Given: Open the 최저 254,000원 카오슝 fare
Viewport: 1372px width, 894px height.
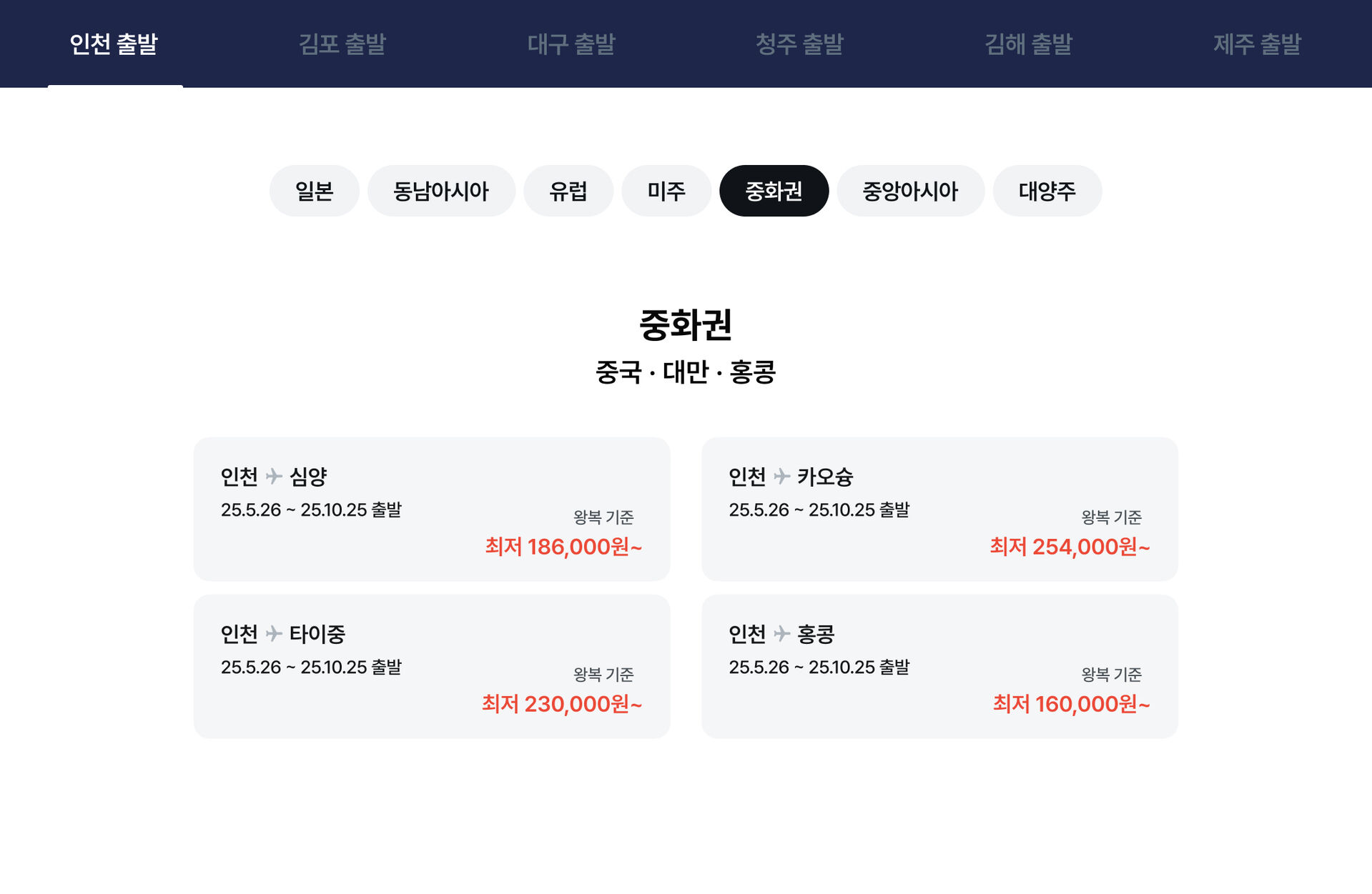Looking at the screenshot, I should [x=1070, y=547].
